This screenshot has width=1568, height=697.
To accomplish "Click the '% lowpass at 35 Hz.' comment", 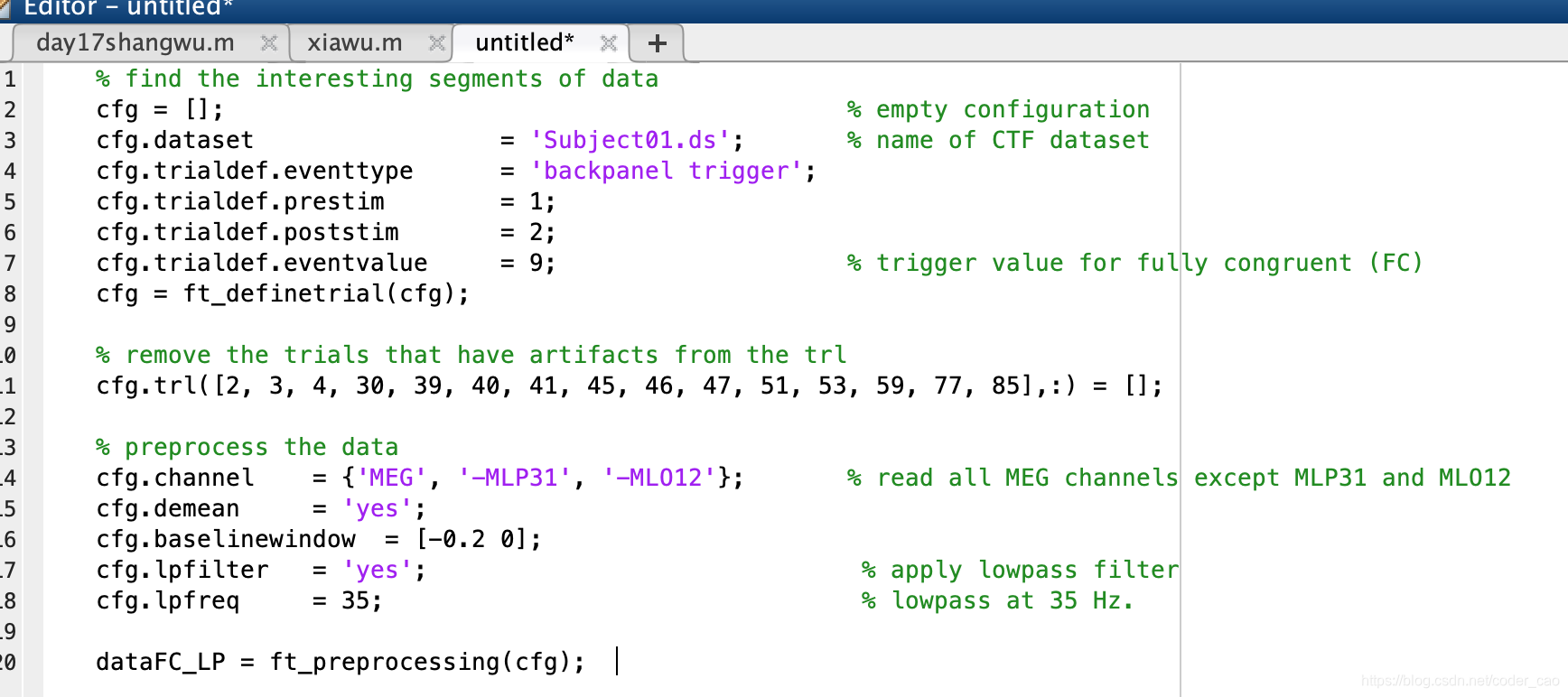I will [997, 600].
